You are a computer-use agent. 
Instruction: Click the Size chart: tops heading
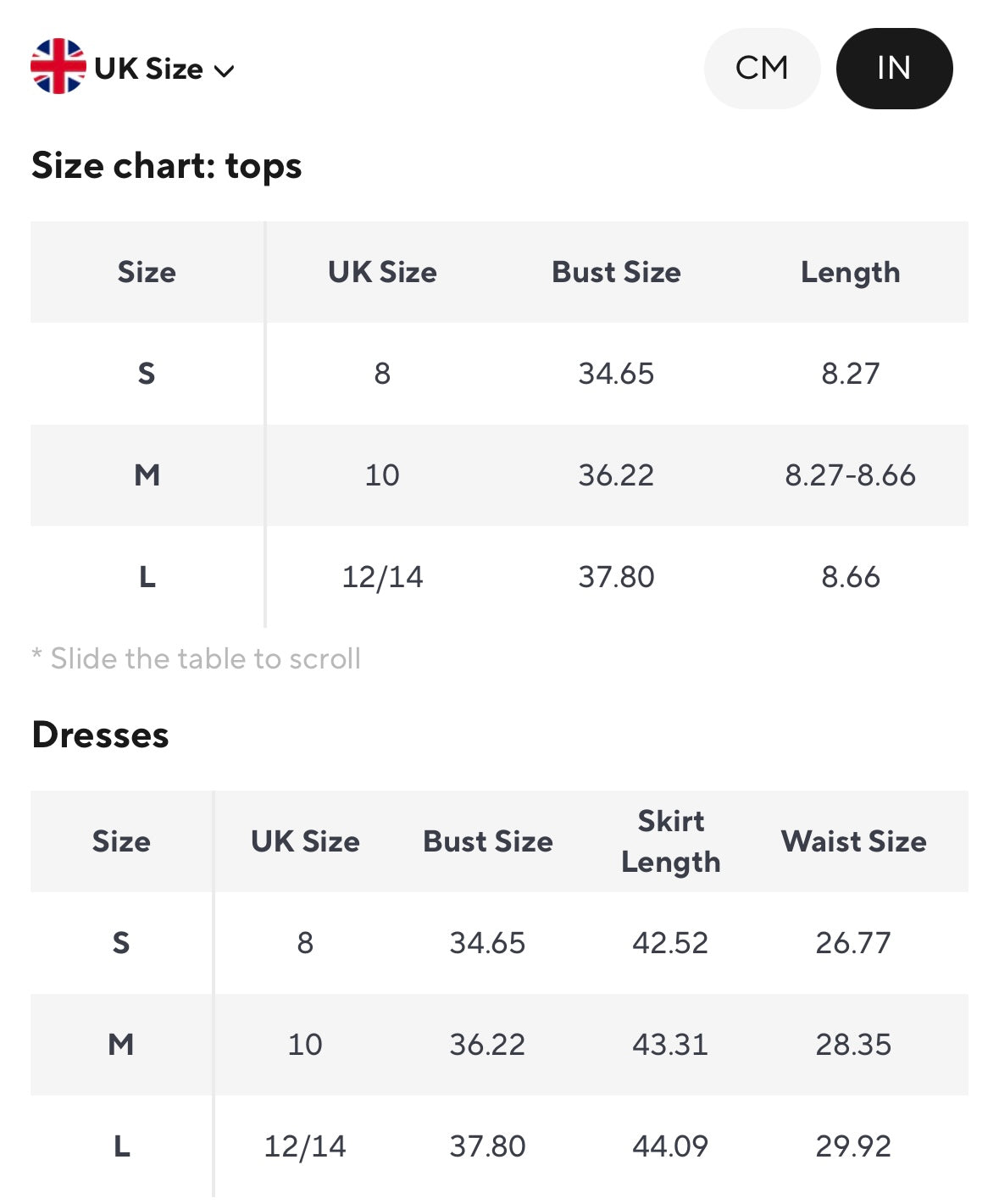coord(167,165)
